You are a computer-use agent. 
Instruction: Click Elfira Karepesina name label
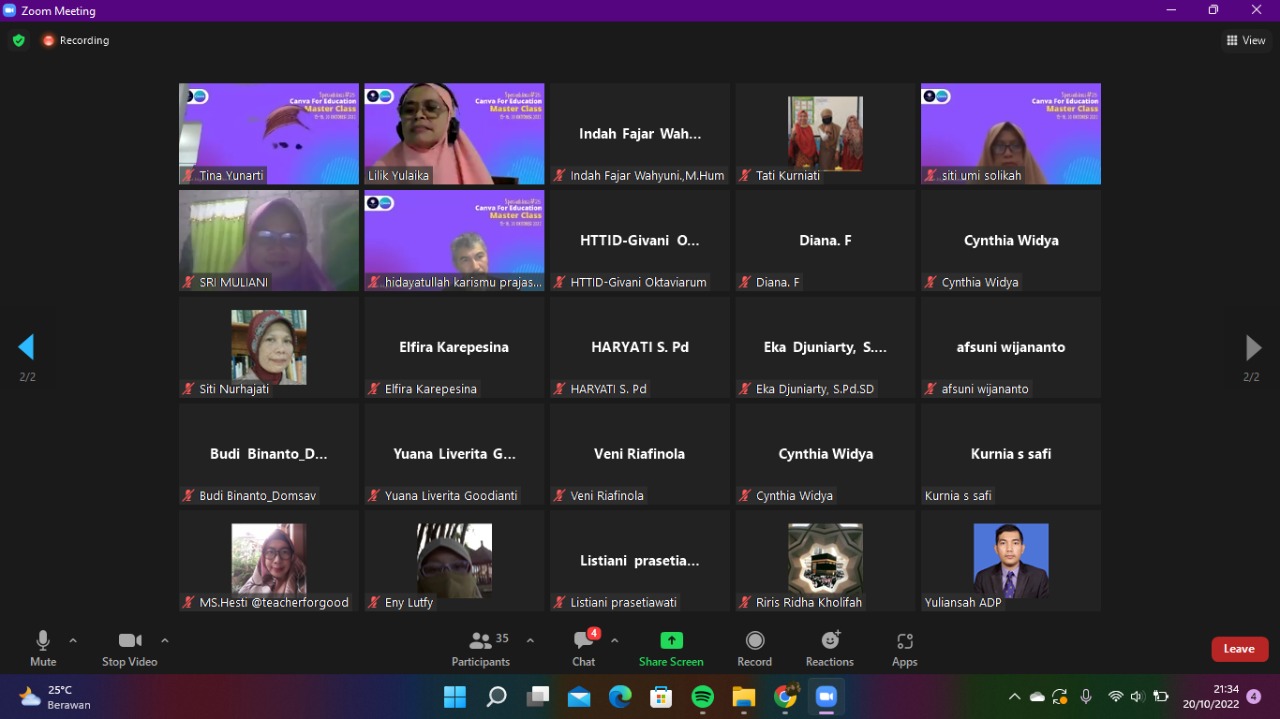431,389
